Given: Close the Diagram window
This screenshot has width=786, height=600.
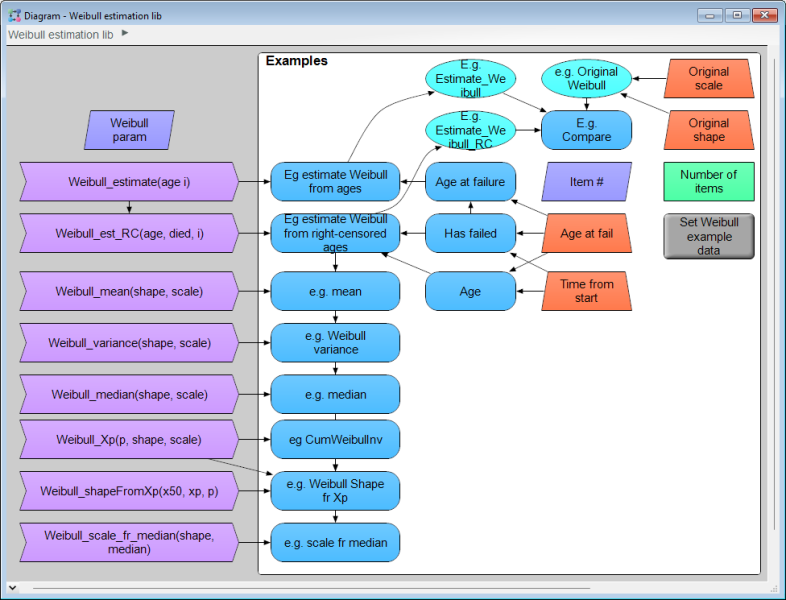Looking at the screenshot, I should coord(764,15).
